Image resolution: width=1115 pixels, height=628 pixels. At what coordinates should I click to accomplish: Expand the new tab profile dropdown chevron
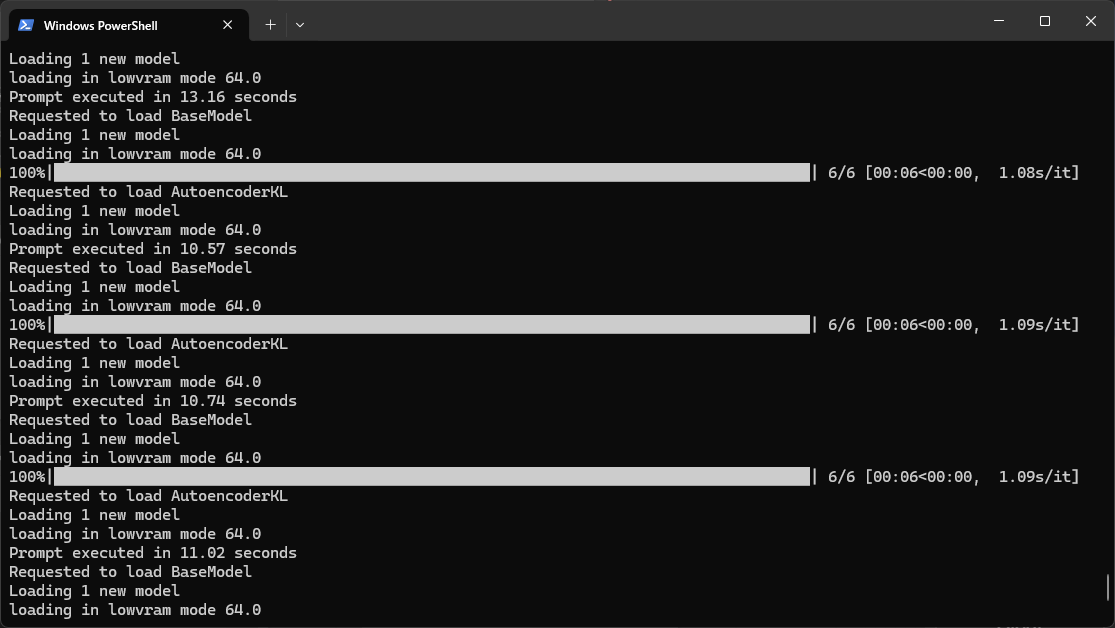[x=300, y=25]
